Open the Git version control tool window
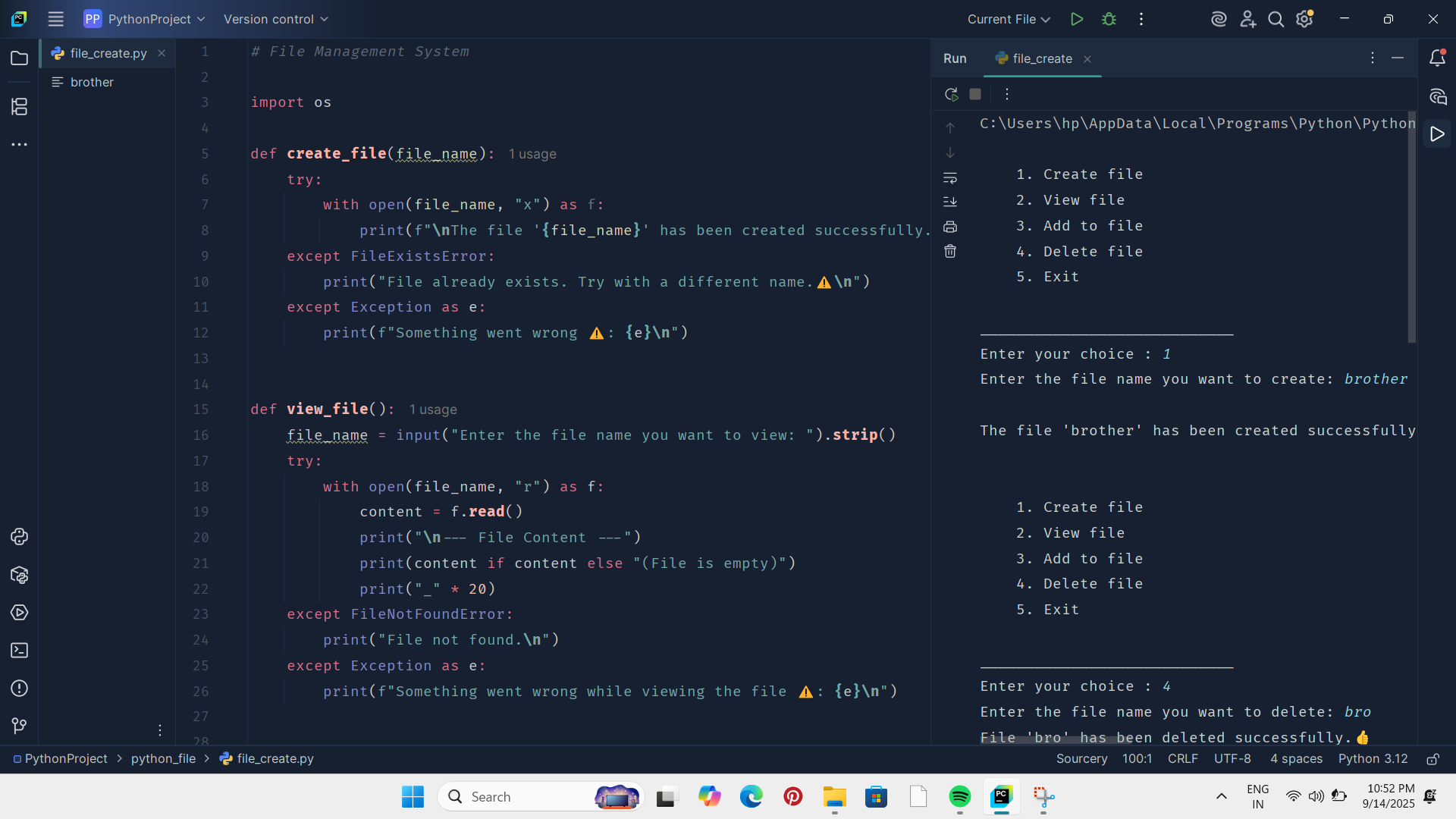 (x=19, y=726)
